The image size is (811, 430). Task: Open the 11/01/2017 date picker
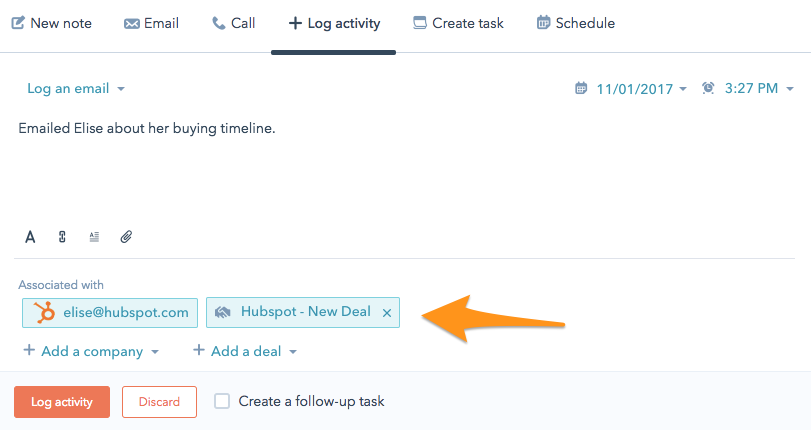click(x=641, y=88)
